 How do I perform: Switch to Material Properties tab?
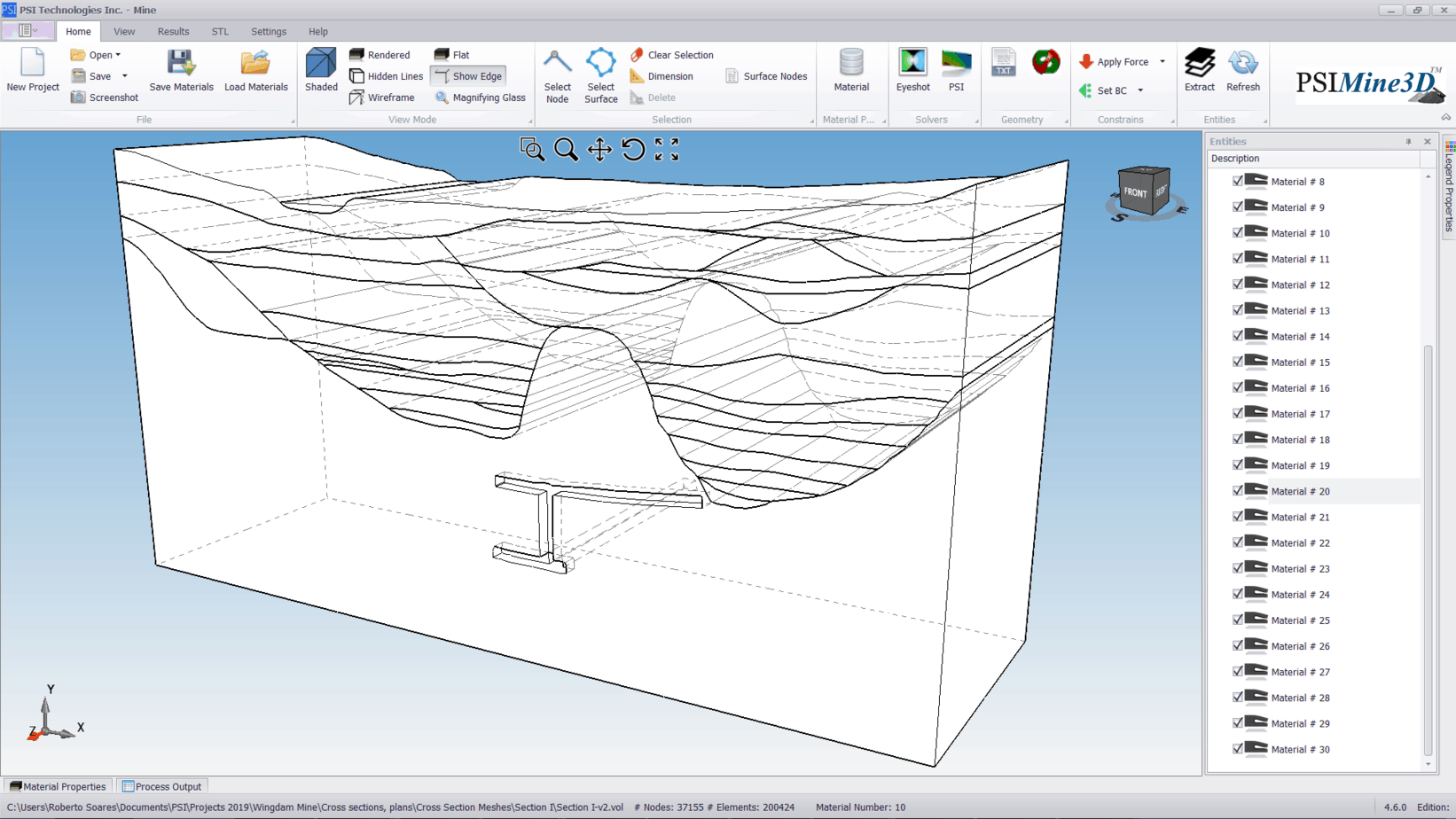(x=58, y=786)
